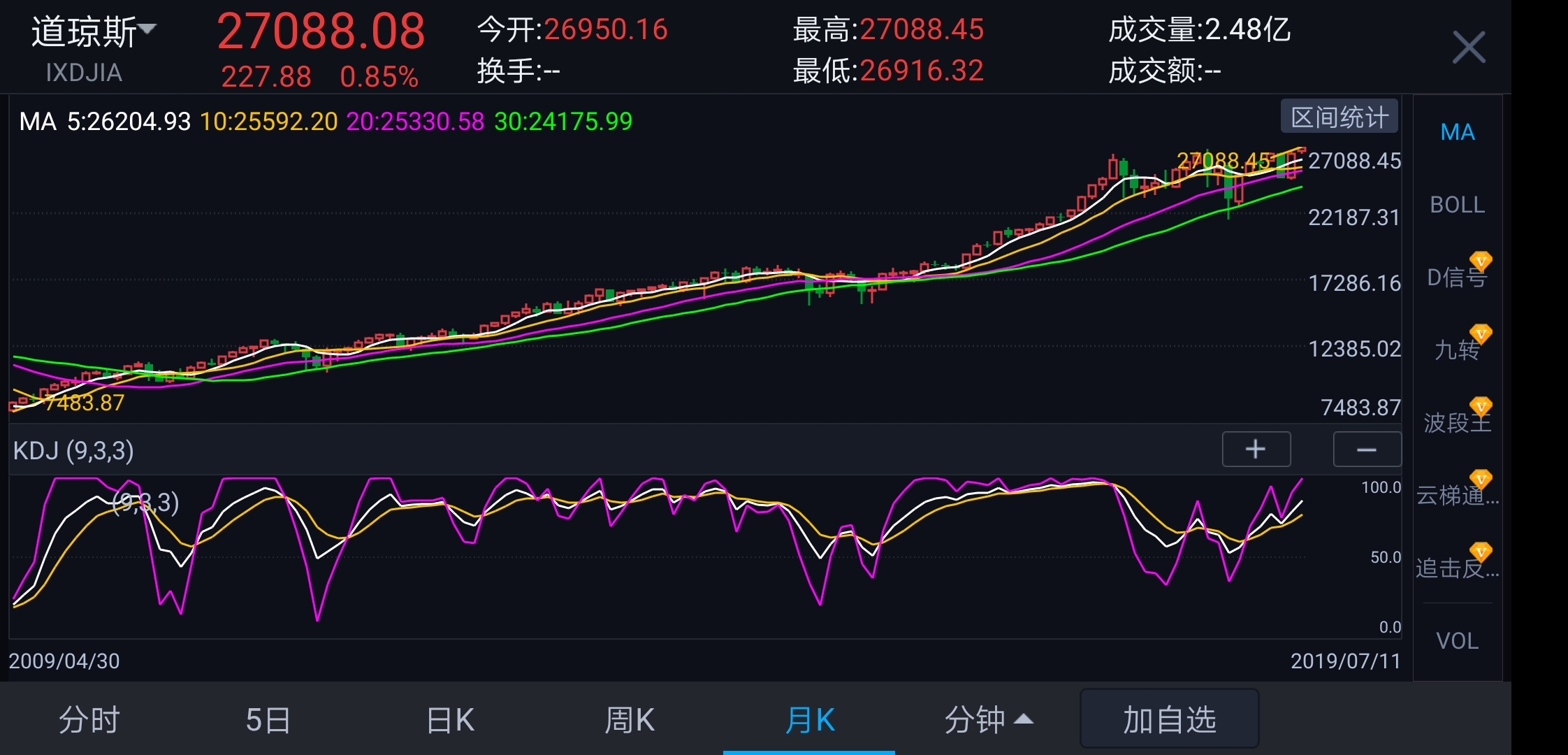The image size is (1568, 755).
Task: Click price change 227.88
Action: [266, 77]
